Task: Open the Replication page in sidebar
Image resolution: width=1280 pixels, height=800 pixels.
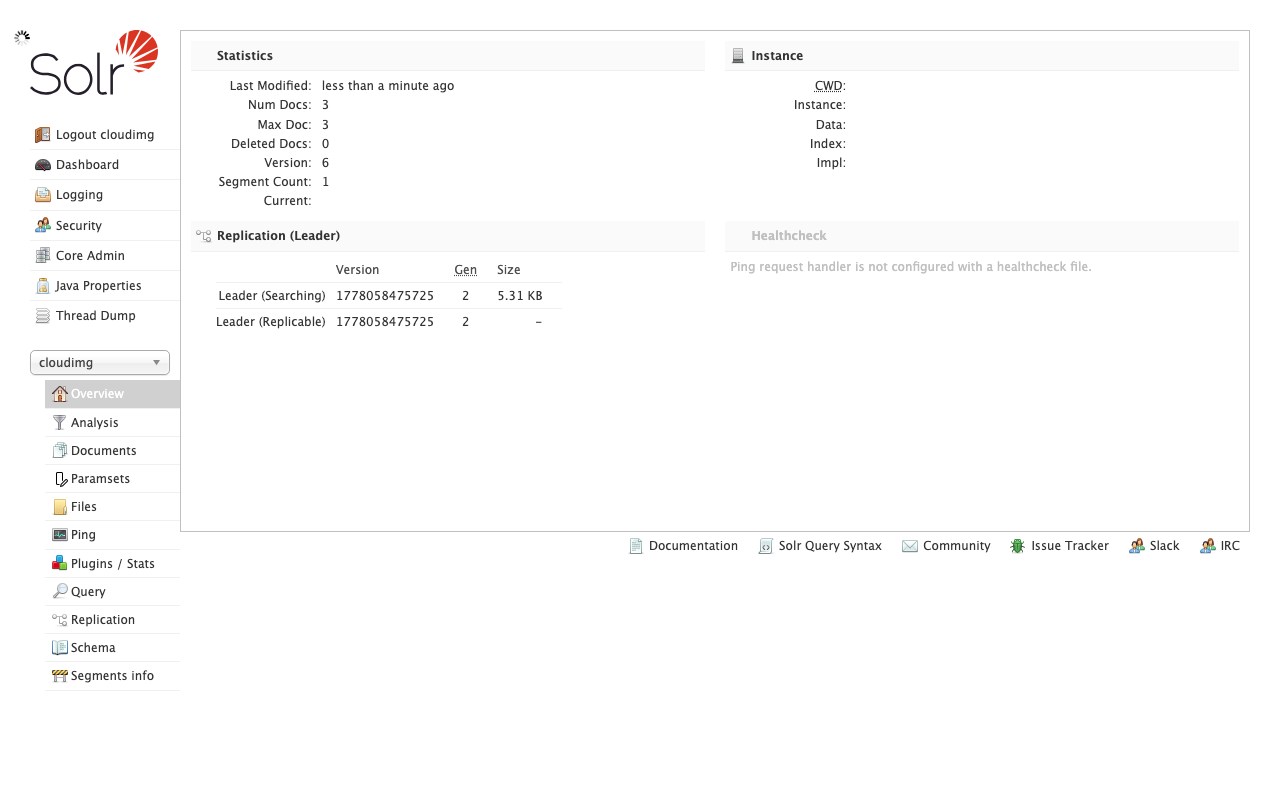Action: (x=113, y=620)
